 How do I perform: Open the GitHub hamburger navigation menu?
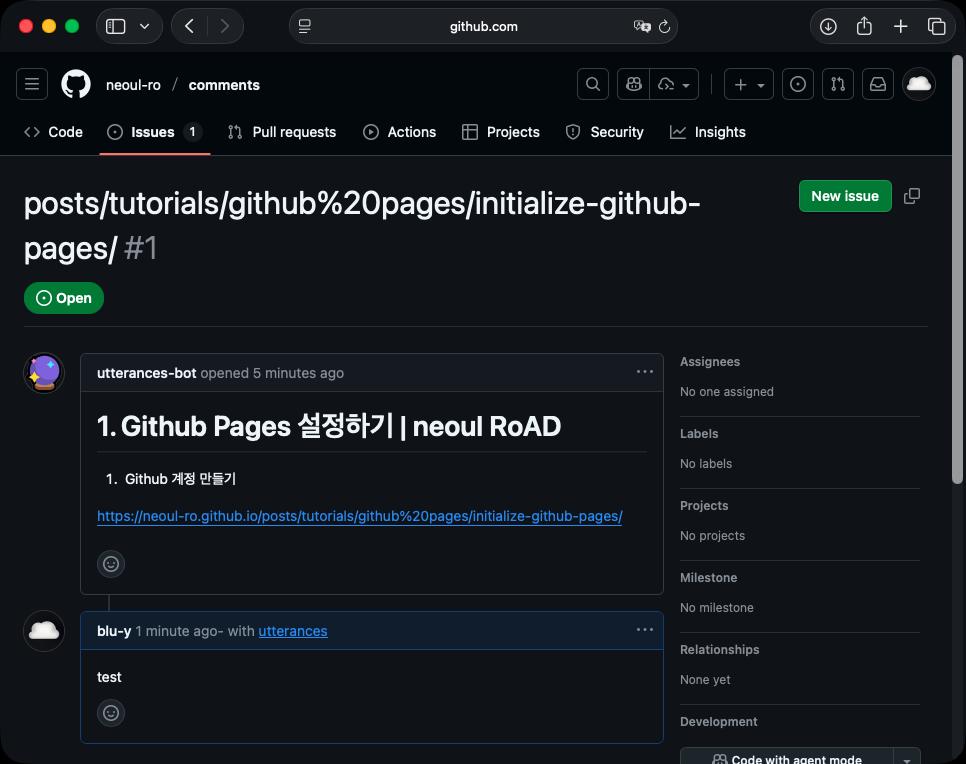pyautogui.click(x=32, y=85)
